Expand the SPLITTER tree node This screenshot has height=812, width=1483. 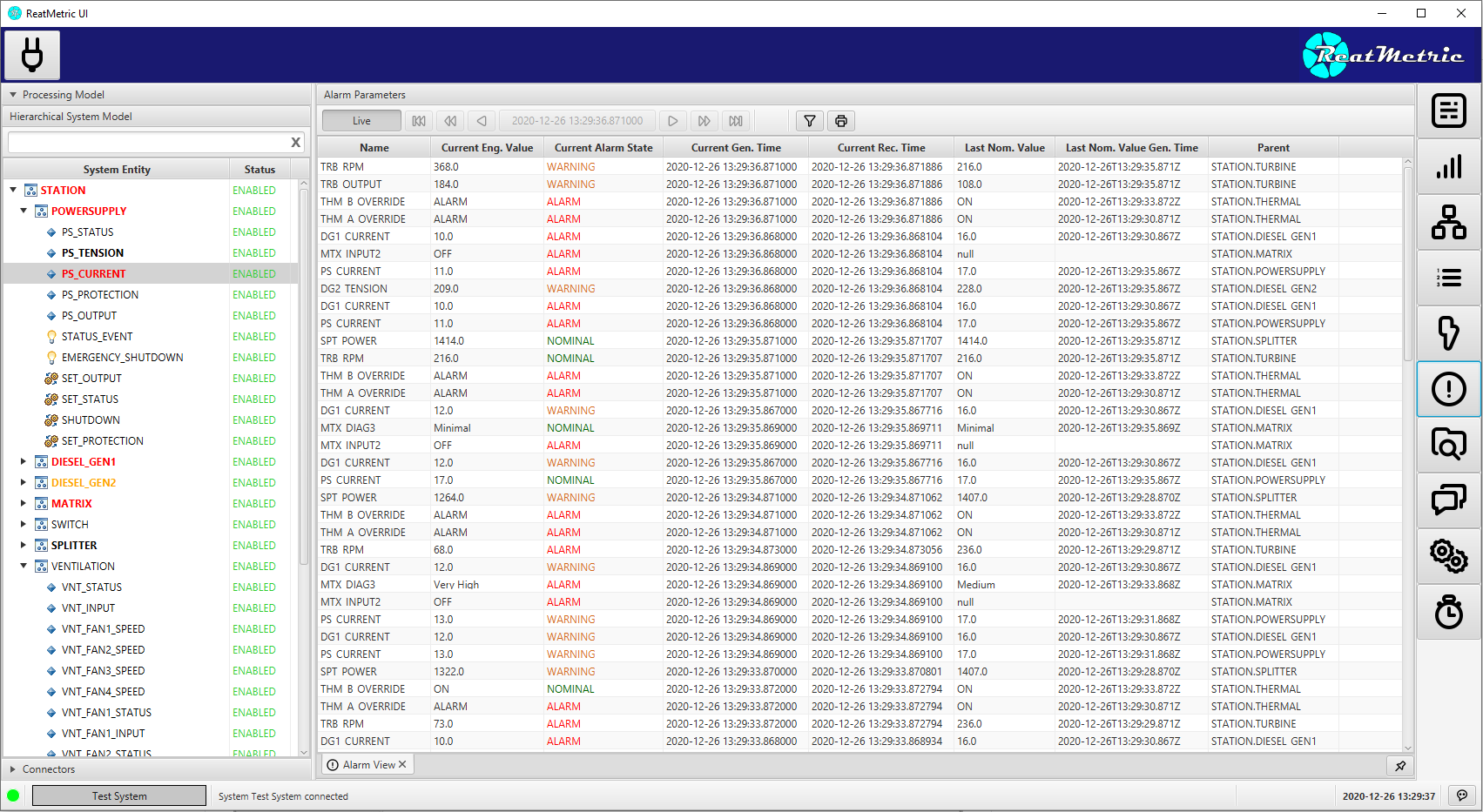24,545
